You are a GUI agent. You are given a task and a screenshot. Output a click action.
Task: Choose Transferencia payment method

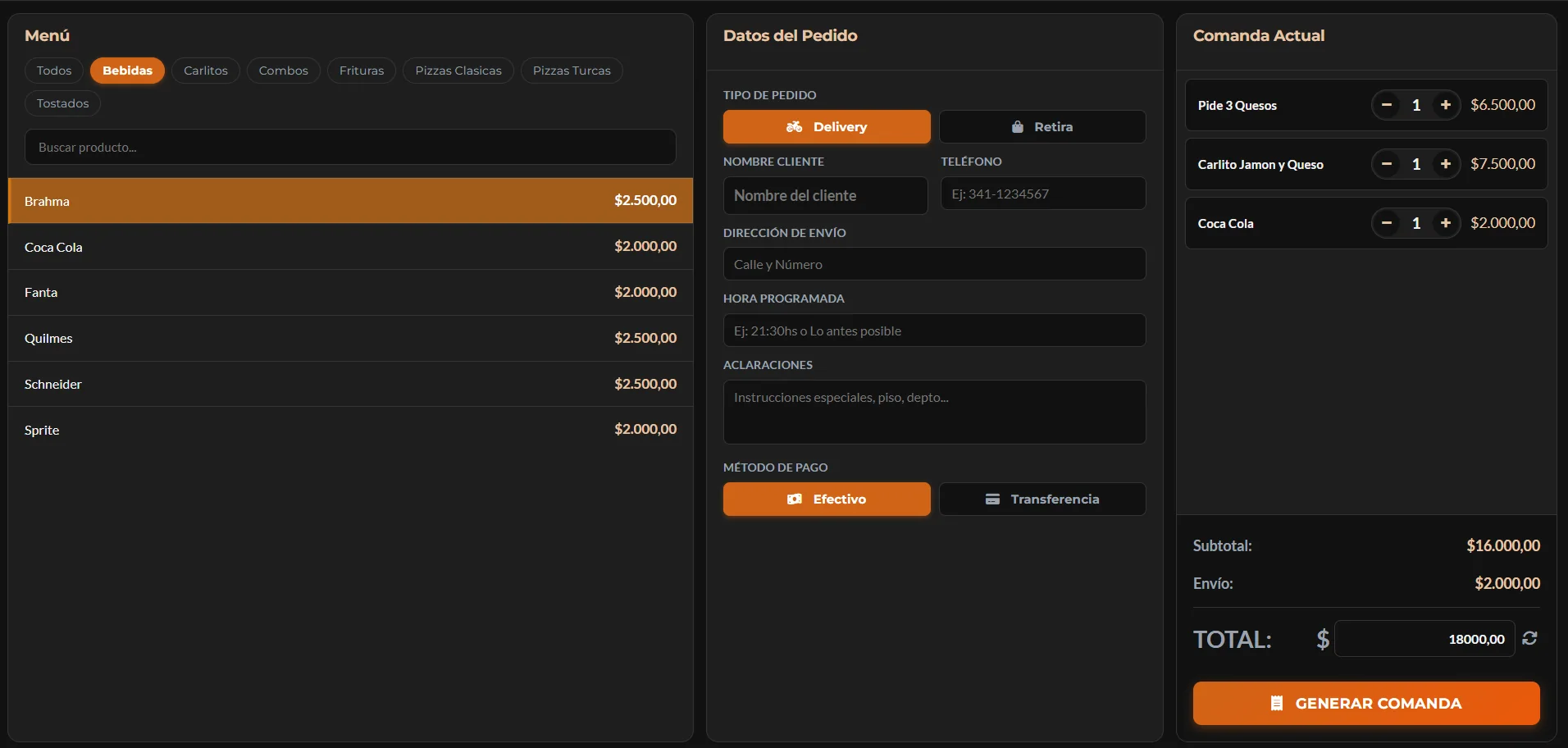pyautogui.click(x=1042, y=499)
